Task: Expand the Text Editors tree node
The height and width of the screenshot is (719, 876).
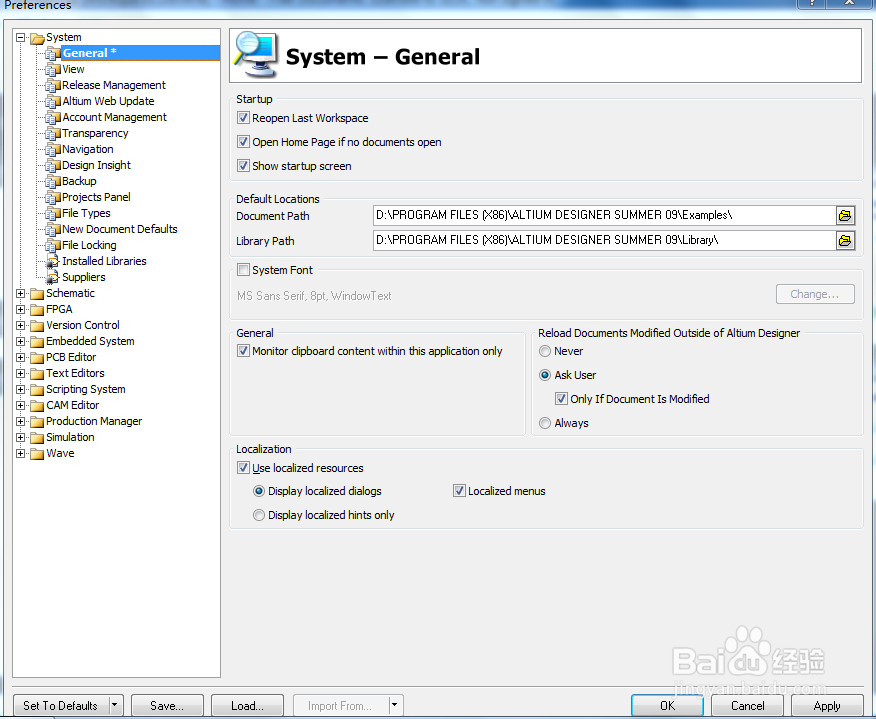Action: tap(21, 374)
